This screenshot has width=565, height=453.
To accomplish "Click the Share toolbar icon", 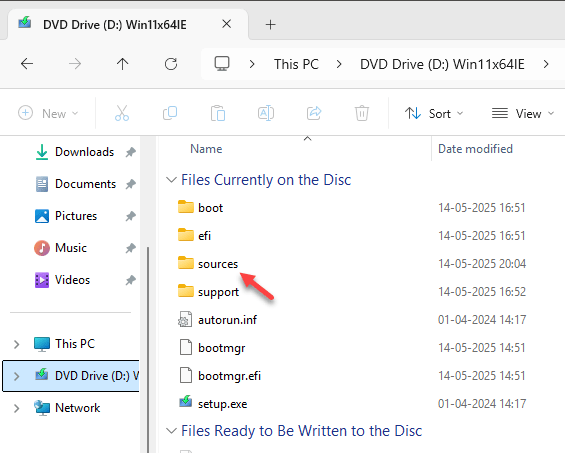I will [x=314, y=113].
